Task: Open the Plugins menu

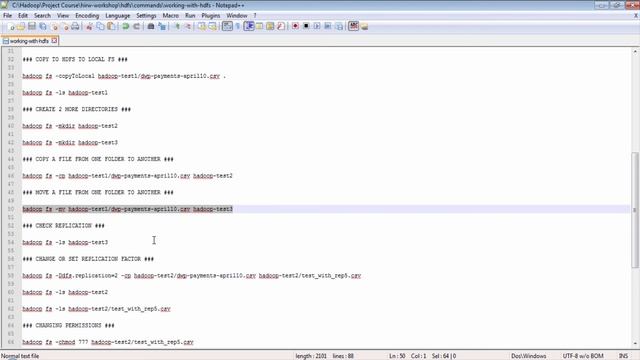Action: click(211, 16)
